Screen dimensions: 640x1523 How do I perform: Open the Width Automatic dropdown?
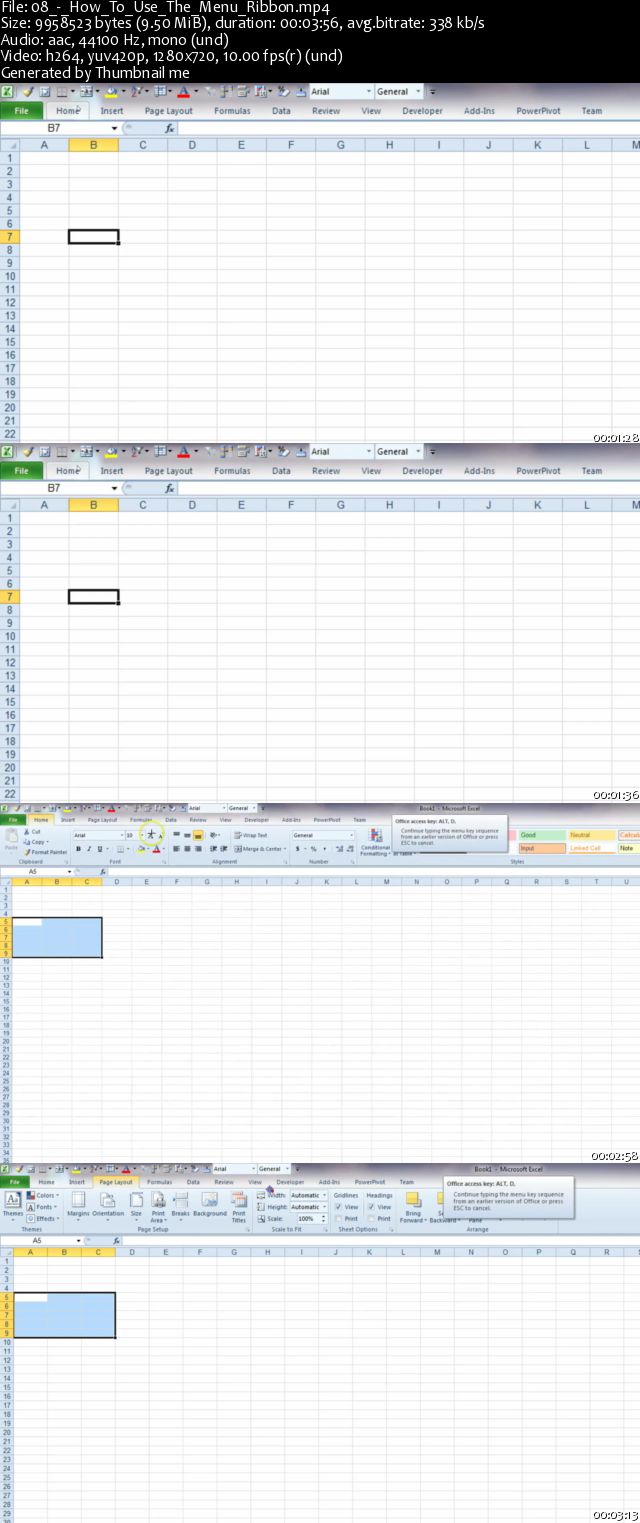tap(325, 1195)
